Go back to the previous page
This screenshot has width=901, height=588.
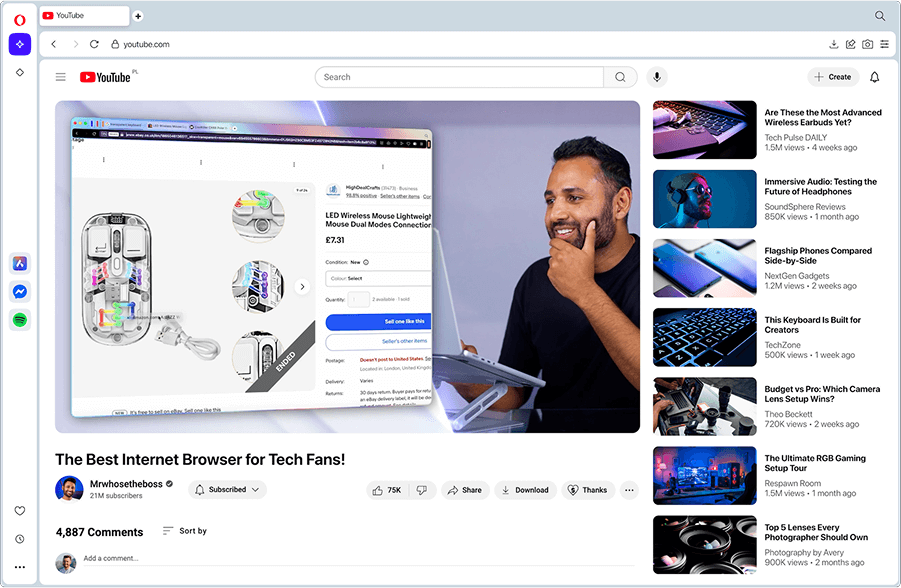pos(53,44)
